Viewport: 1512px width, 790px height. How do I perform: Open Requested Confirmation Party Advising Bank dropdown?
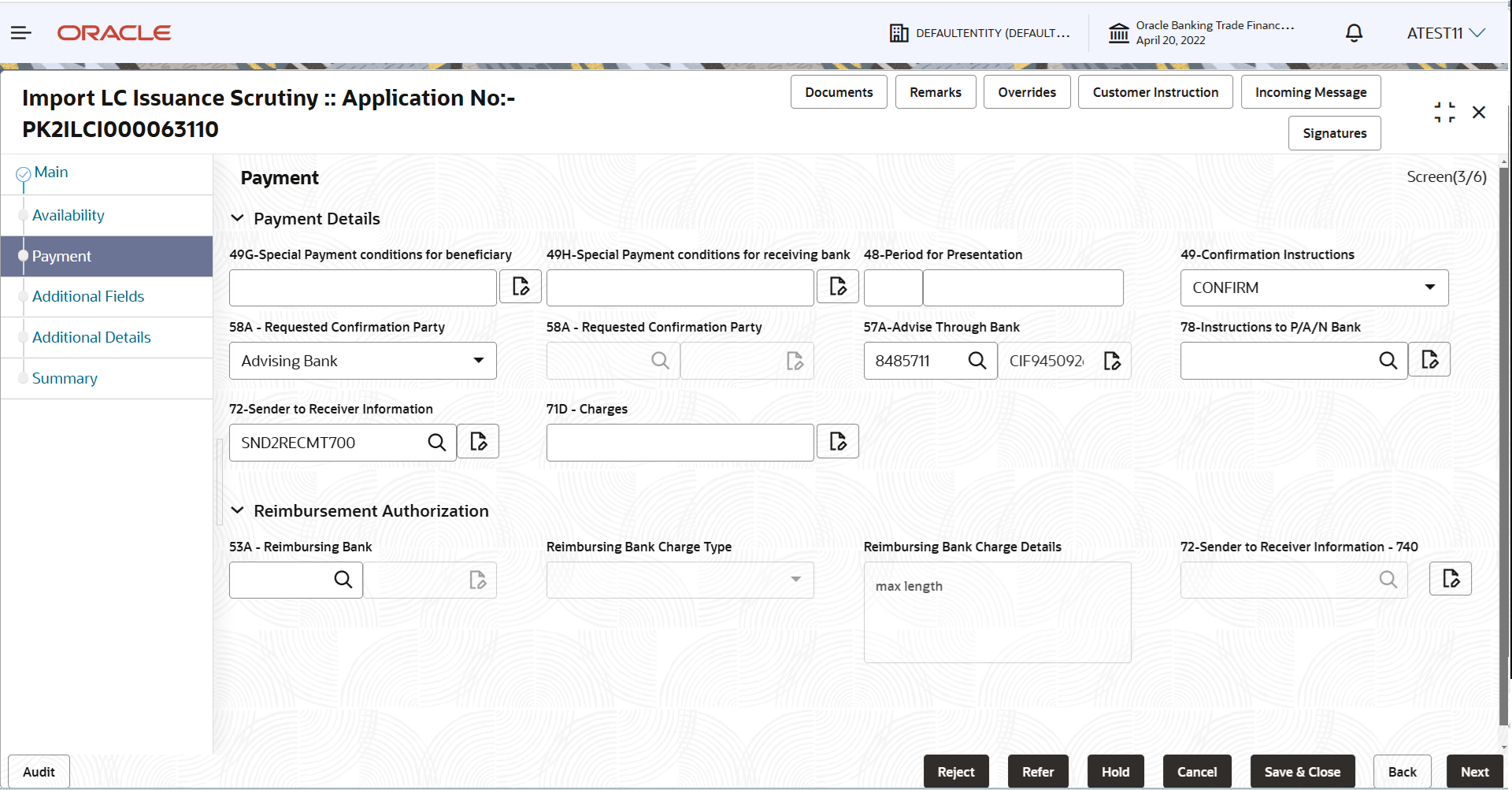(363, 361)
